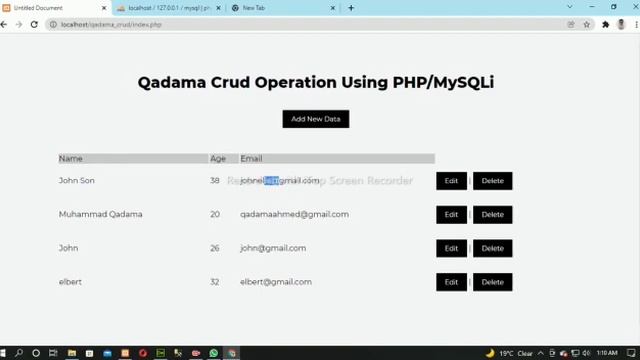Open the Chrome three-dot menu

tap(636, 25)
